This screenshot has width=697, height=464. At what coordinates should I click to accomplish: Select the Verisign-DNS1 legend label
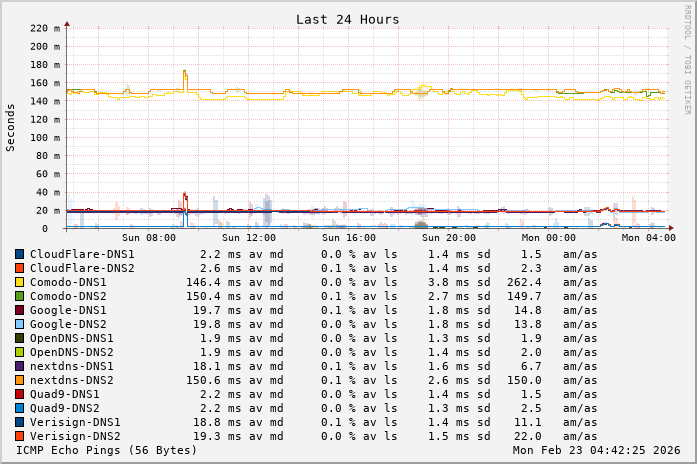point(75,423)
